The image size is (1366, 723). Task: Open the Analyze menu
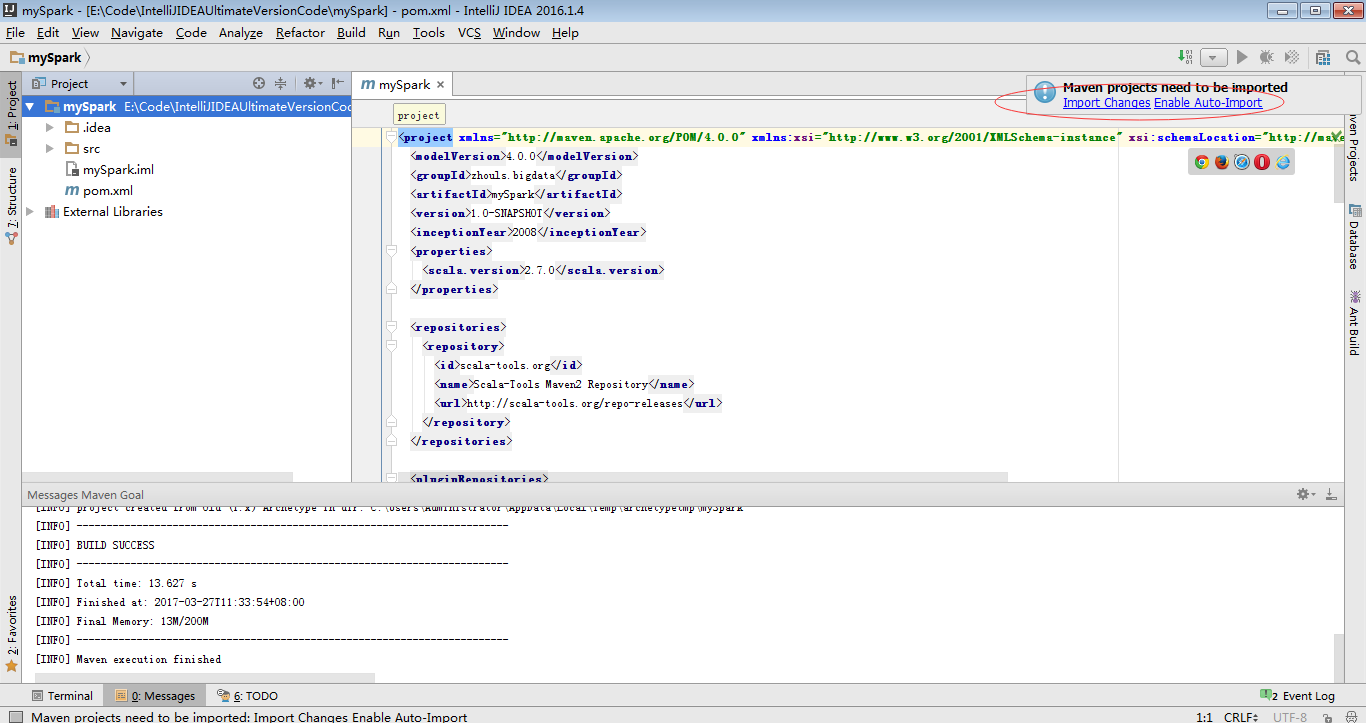pyautogui.click(x=240, y=32)
